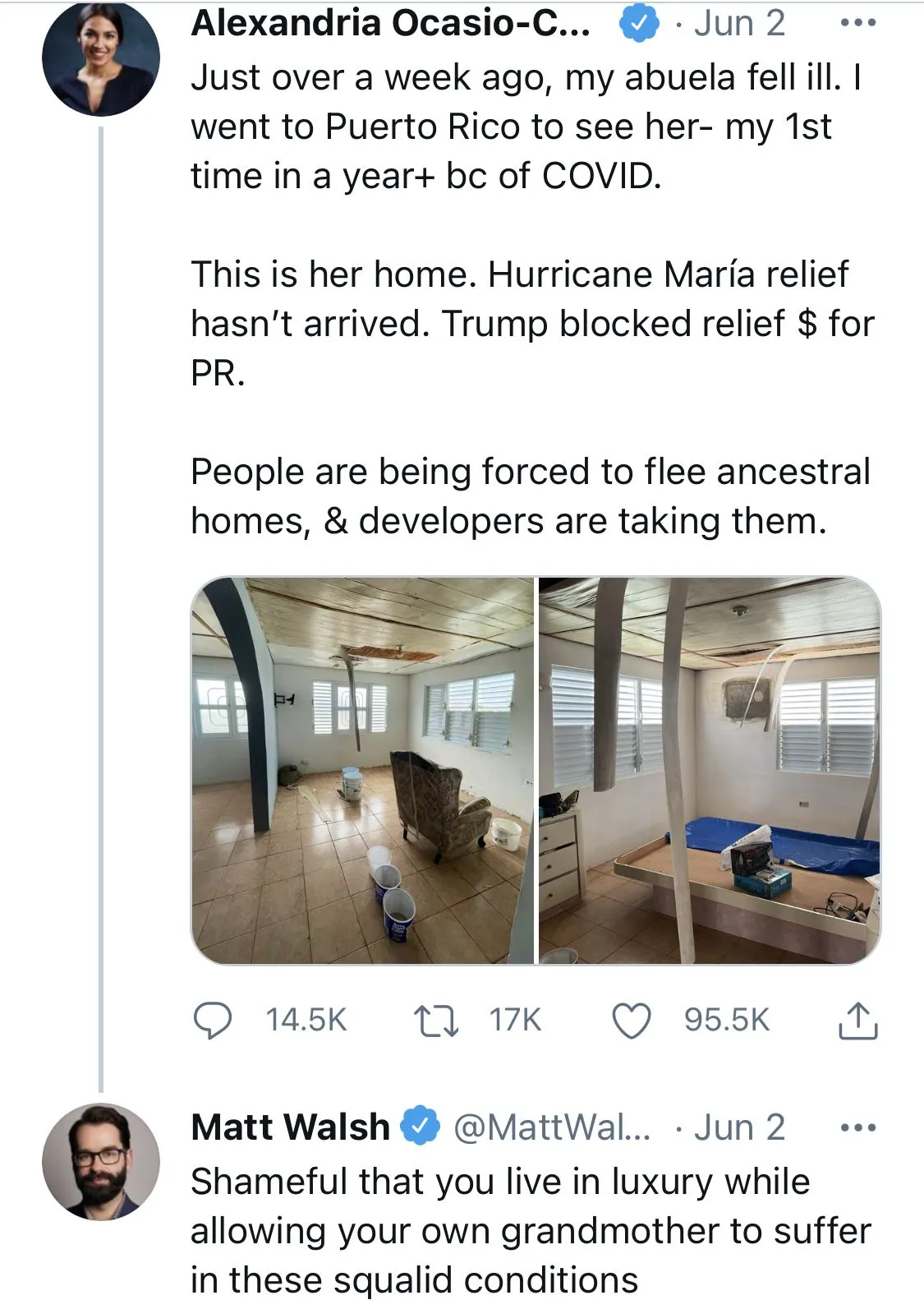The image size is (924, 1300).
Task: Open the Jun 2 timestamp on first tweet
Action: point(739,23)
